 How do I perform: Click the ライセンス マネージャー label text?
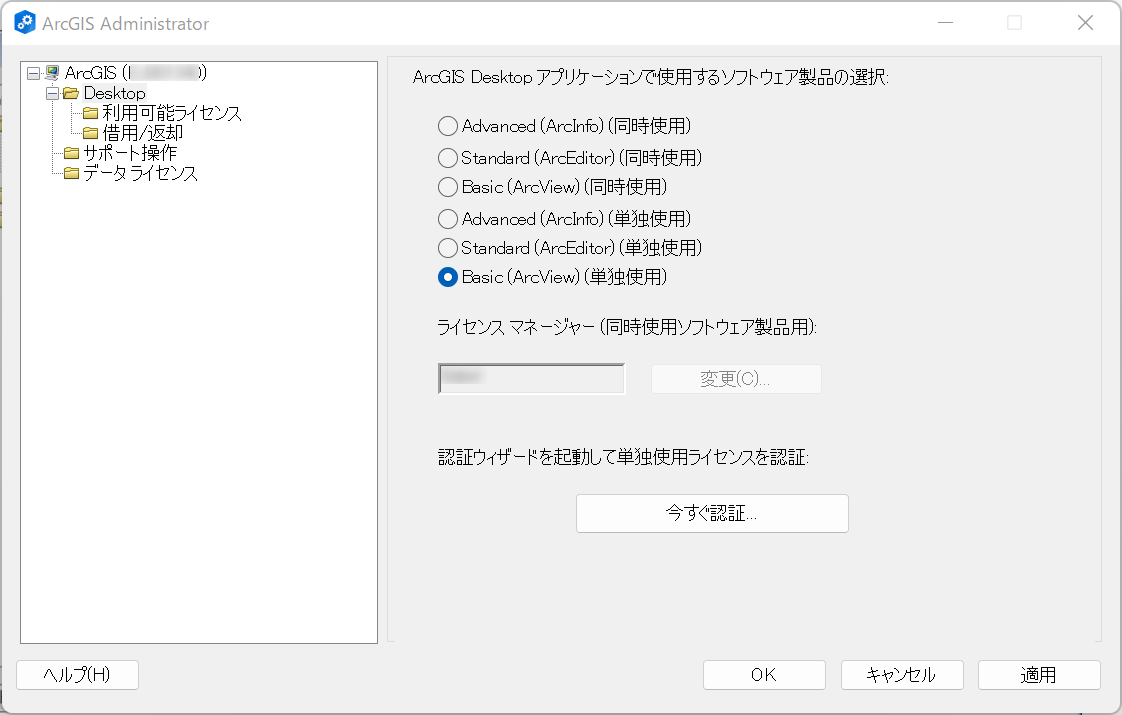coord(627,328)
